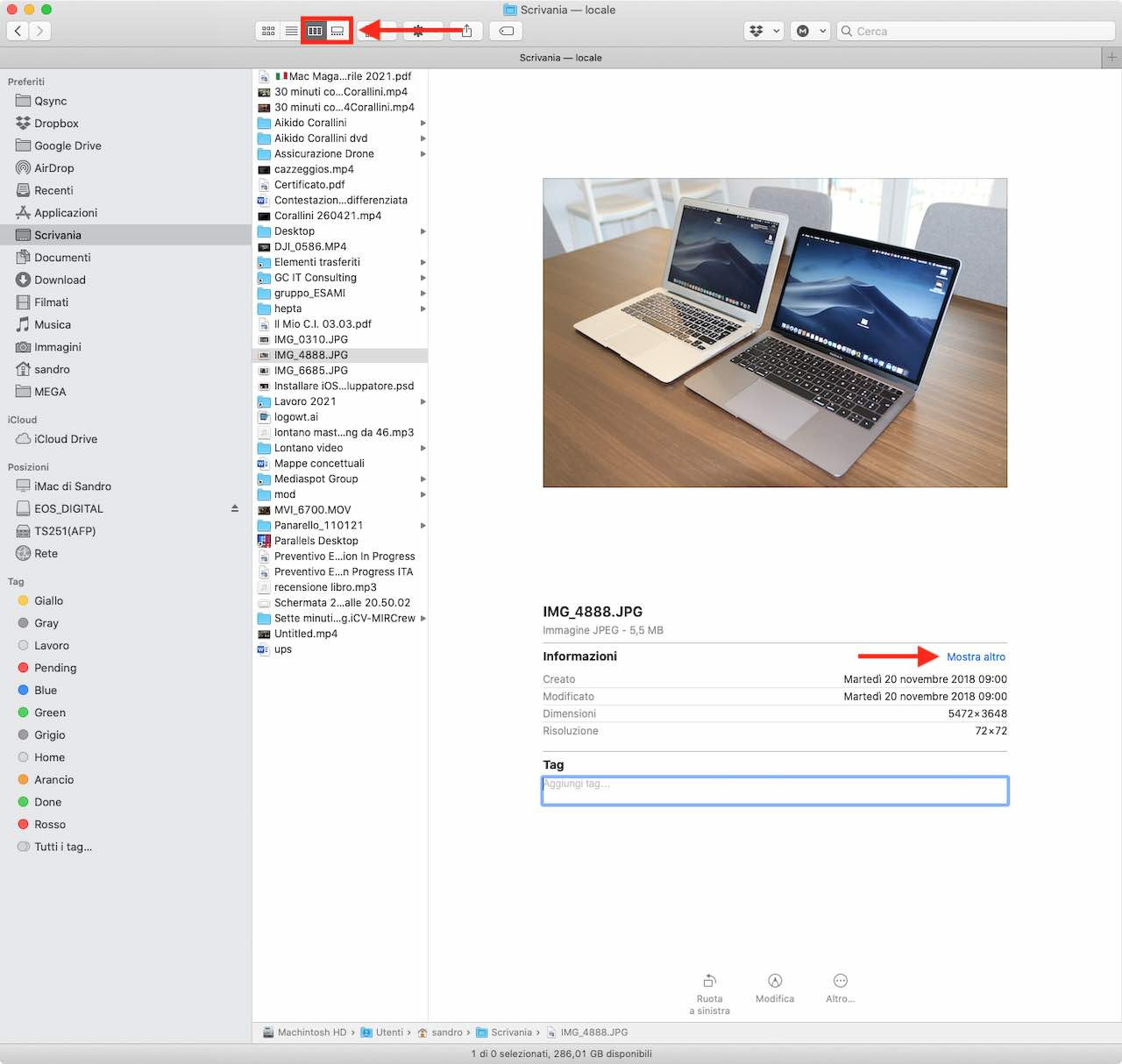This screenshot has width=1122, height=1064.
Task: Expand the GC IT Consulting folder arrow
Action: pos(423,278)
